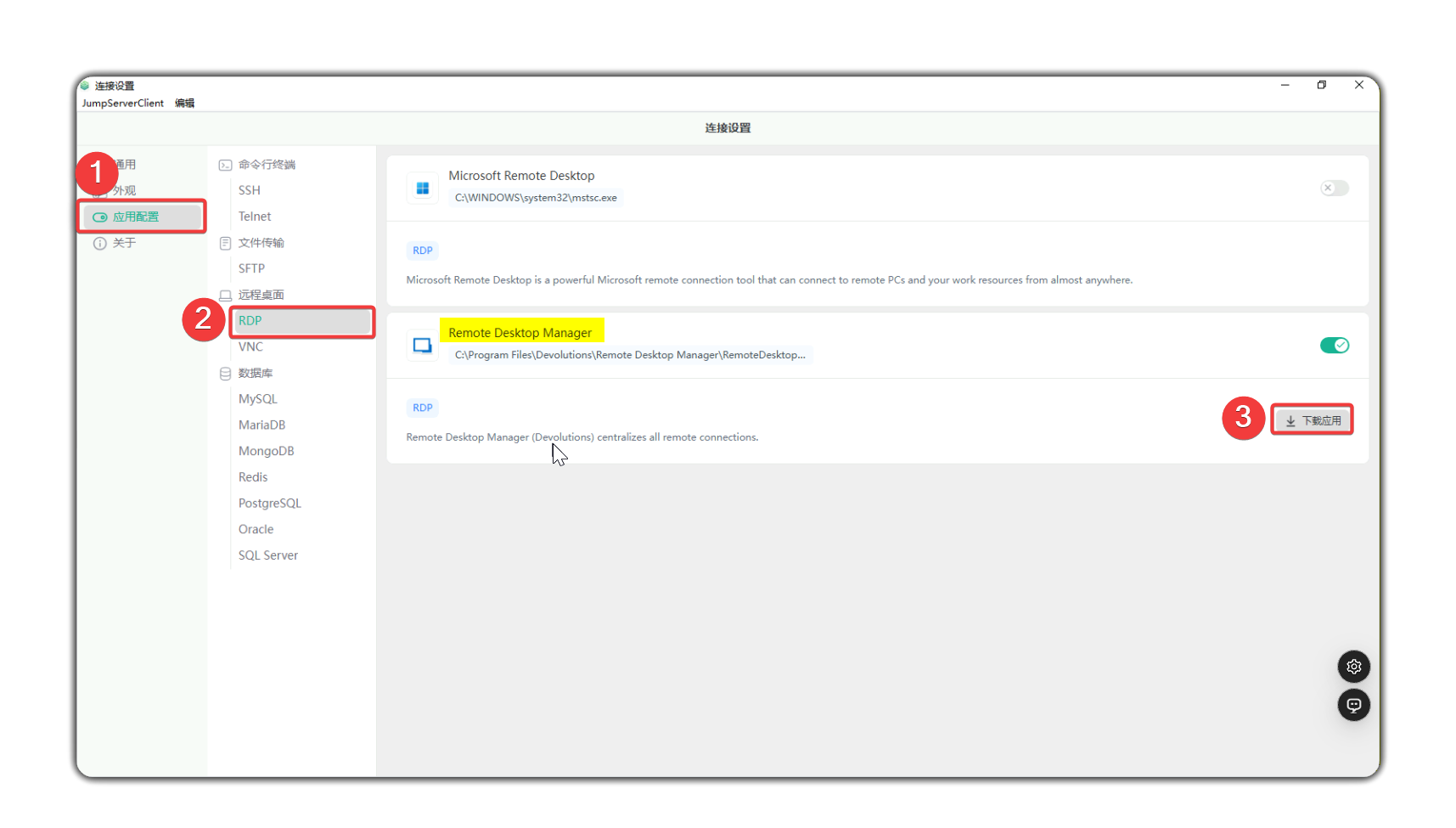Click the 命令行终端 terminal icon
The width and height of the screenshot is (1456, 828).
226,165
